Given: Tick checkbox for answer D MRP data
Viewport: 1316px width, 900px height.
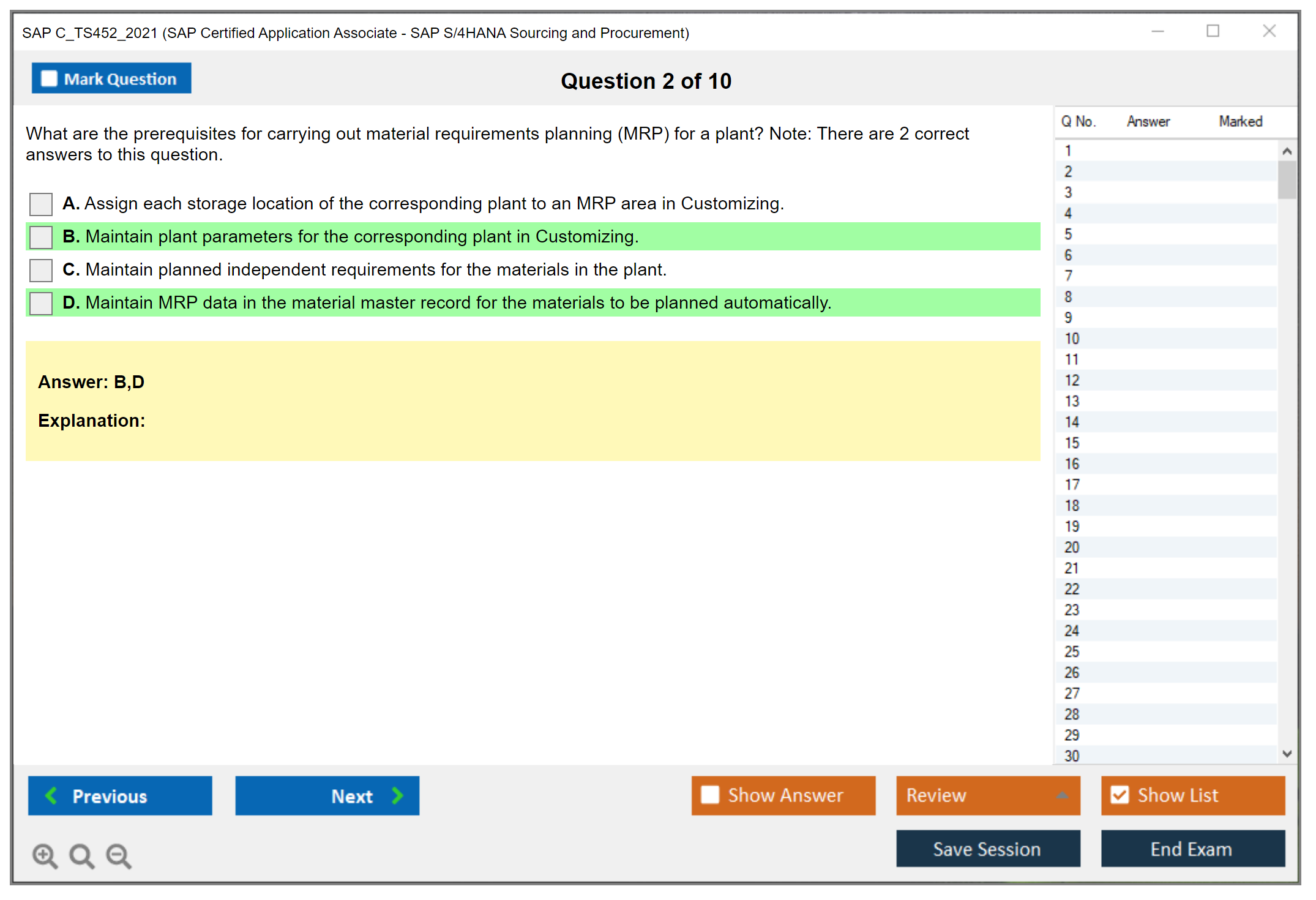Looking at the screenshot, I should [41, 303].
